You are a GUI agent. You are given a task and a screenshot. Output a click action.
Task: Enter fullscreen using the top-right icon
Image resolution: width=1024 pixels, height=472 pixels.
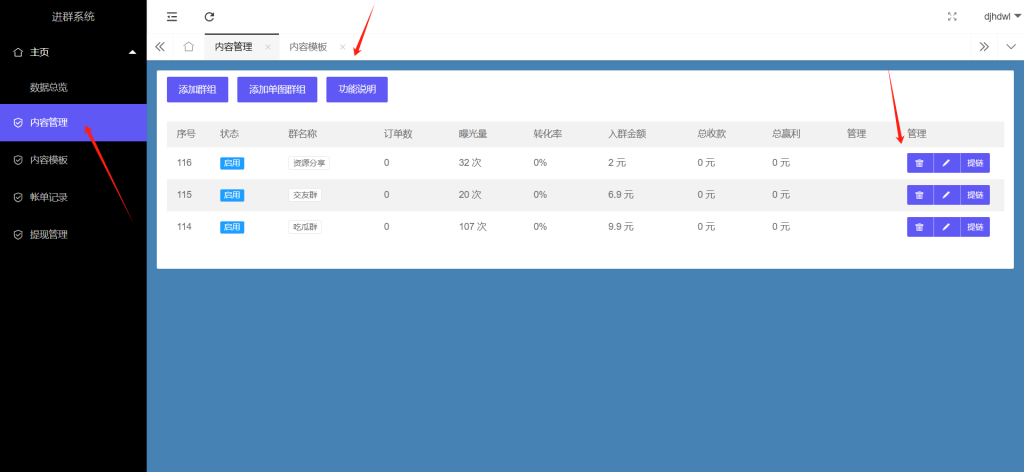(952, 16)
